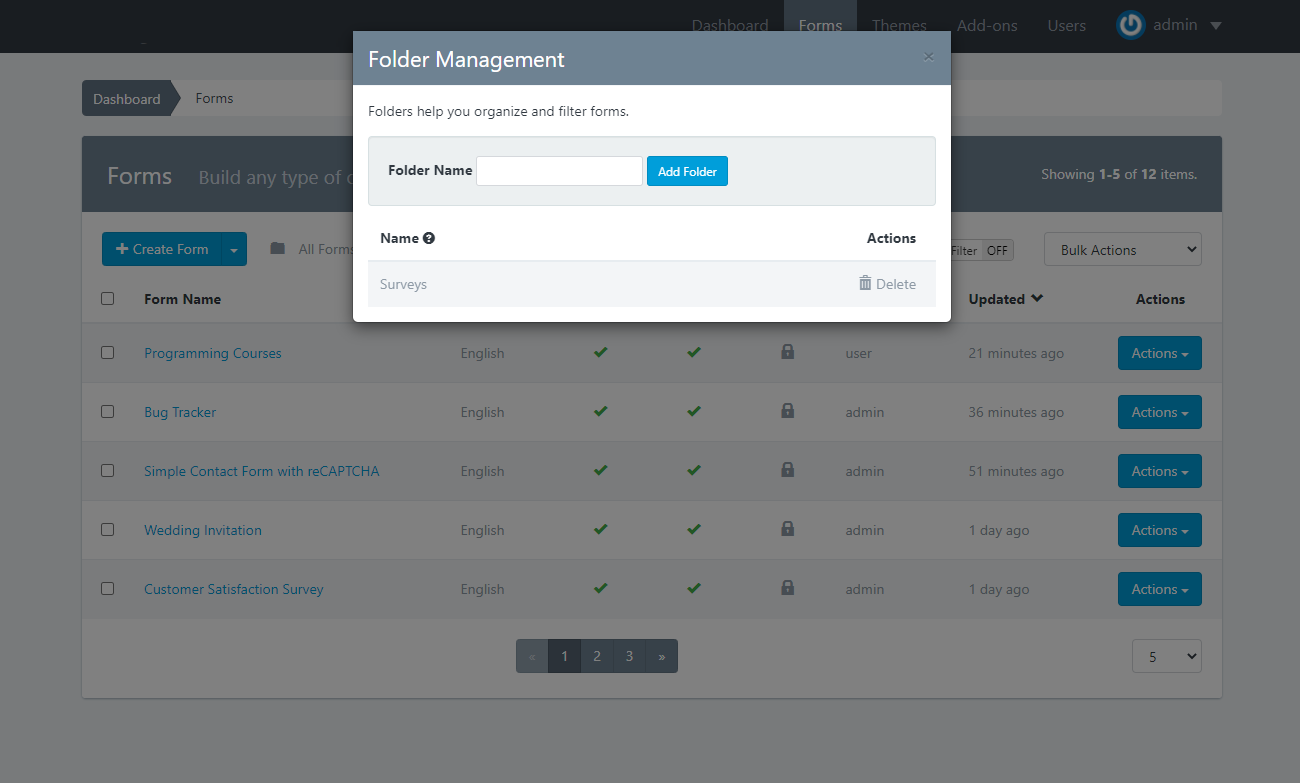This screenshot has width=1300, height=783.
Task: Select the Customer Satisfaction Survey checkbox
Action: pos(108,589)
